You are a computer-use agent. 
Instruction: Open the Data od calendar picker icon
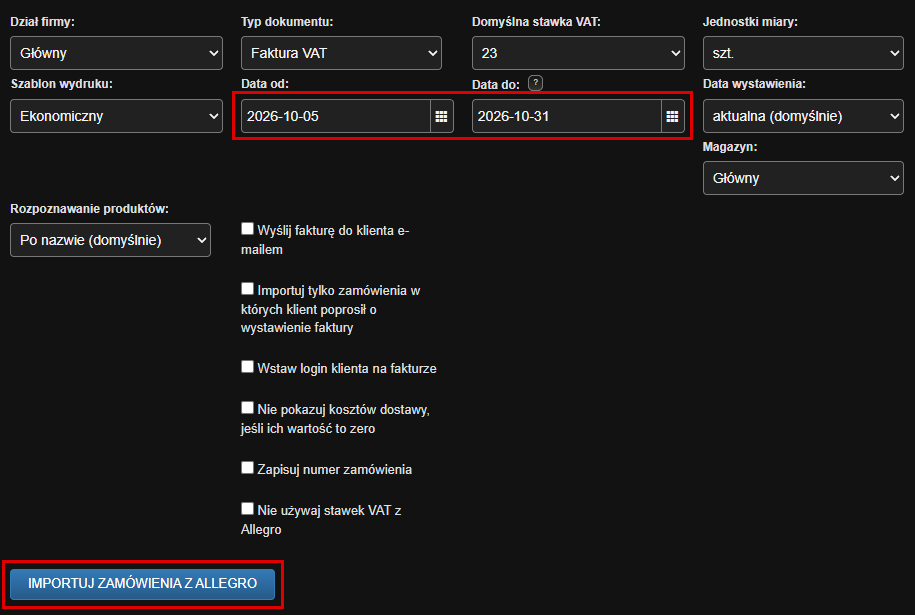pos(442,116)
